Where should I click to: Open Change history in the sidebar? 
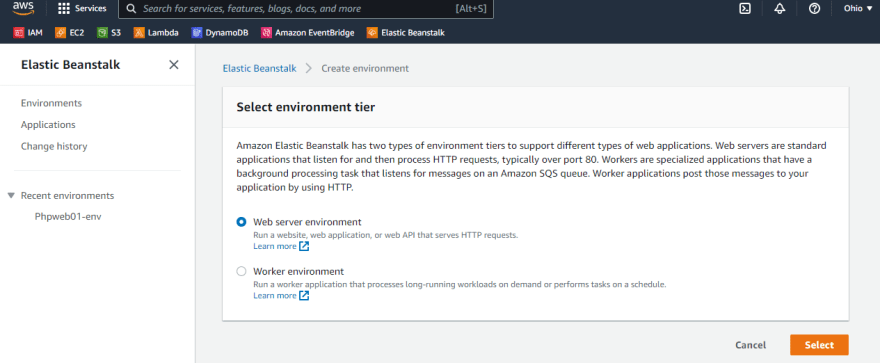pos(54,146)
